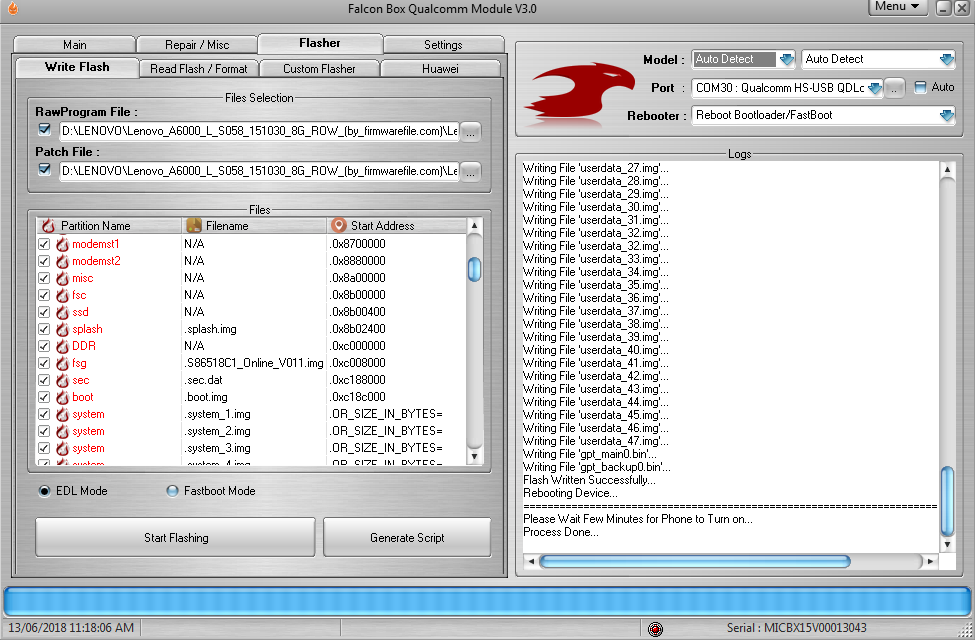Click flame icon beside system_3.img row
Image resolution: width=975 pixels, height=640 pixels.
point(62,448)
